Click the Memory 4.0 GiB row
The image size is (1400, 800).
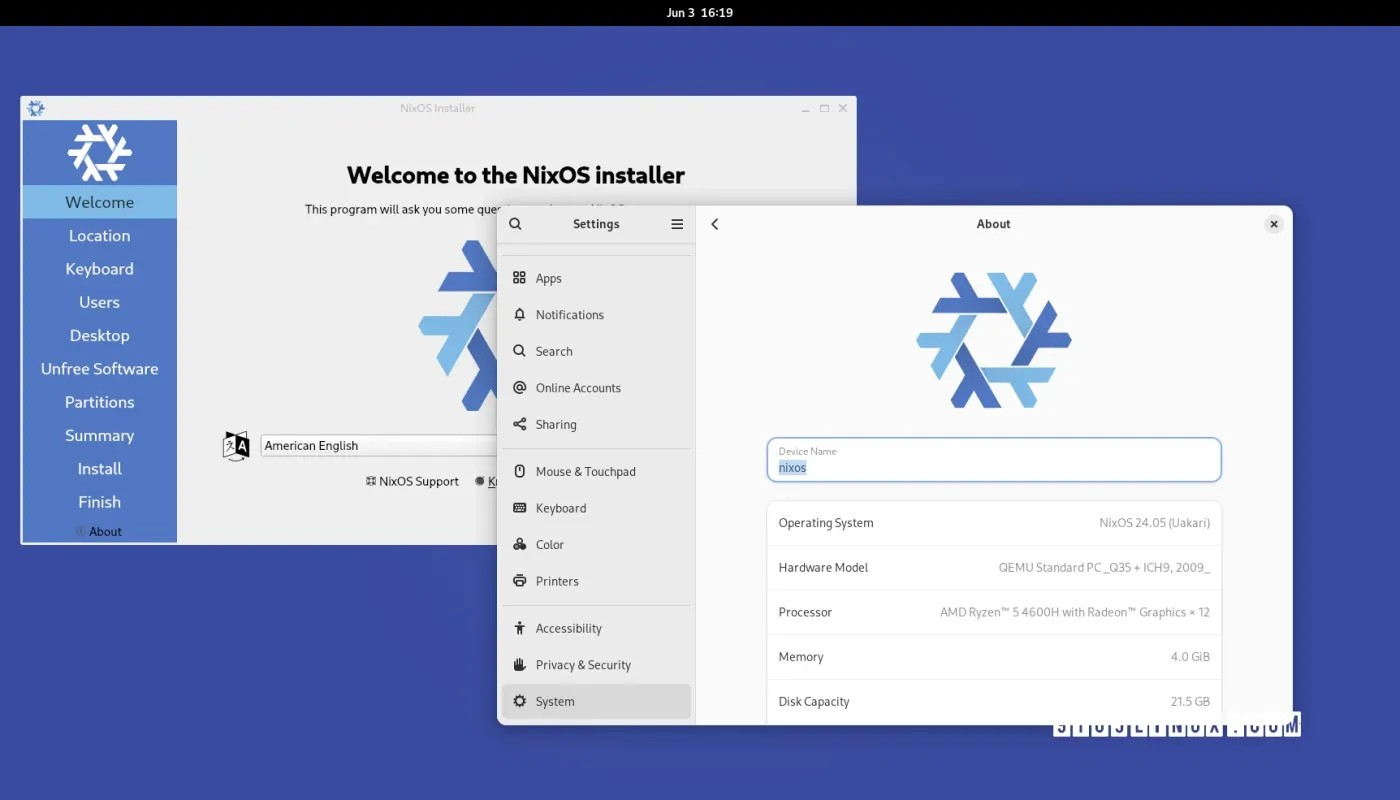(x=994, y=657)
